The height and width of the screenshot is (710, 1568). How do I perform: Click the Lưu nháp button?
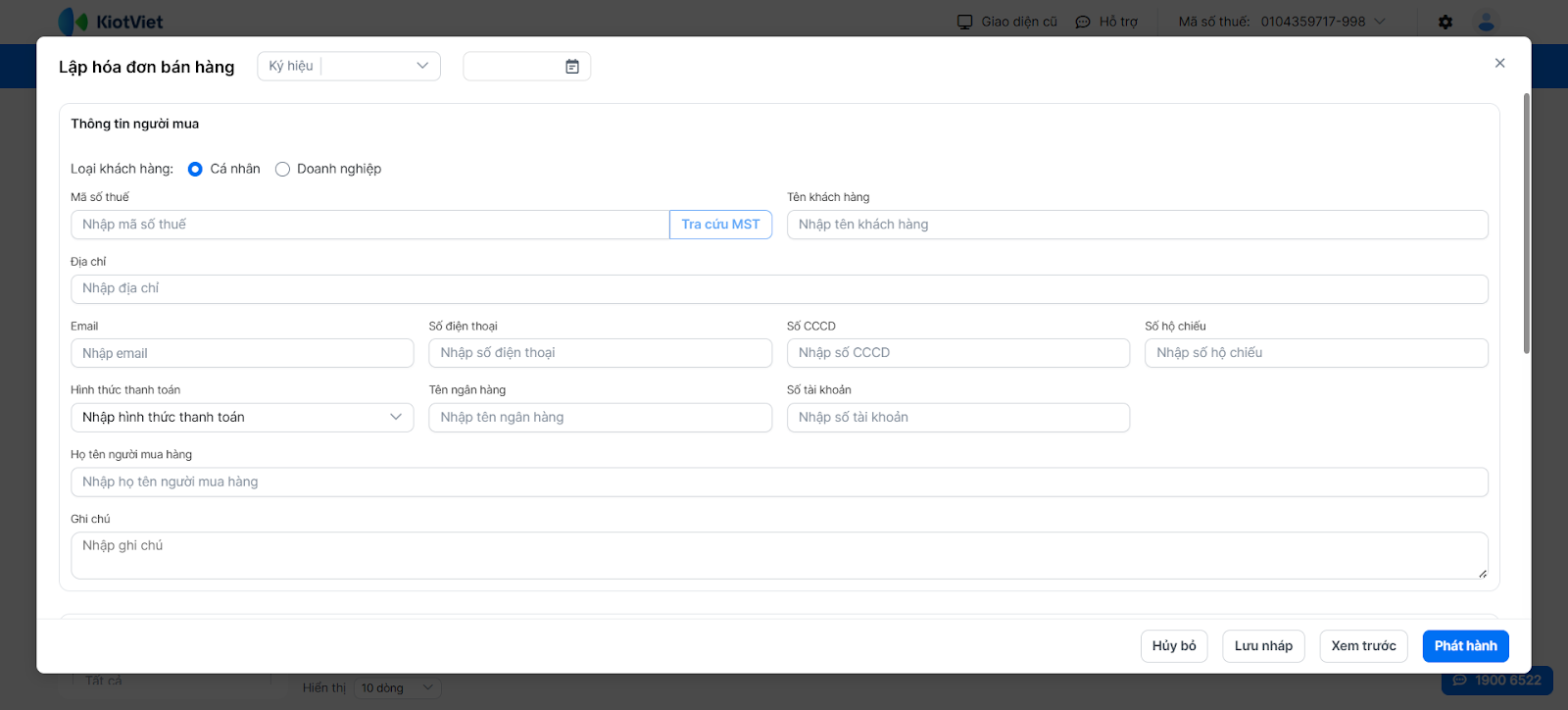(1263, 646)
